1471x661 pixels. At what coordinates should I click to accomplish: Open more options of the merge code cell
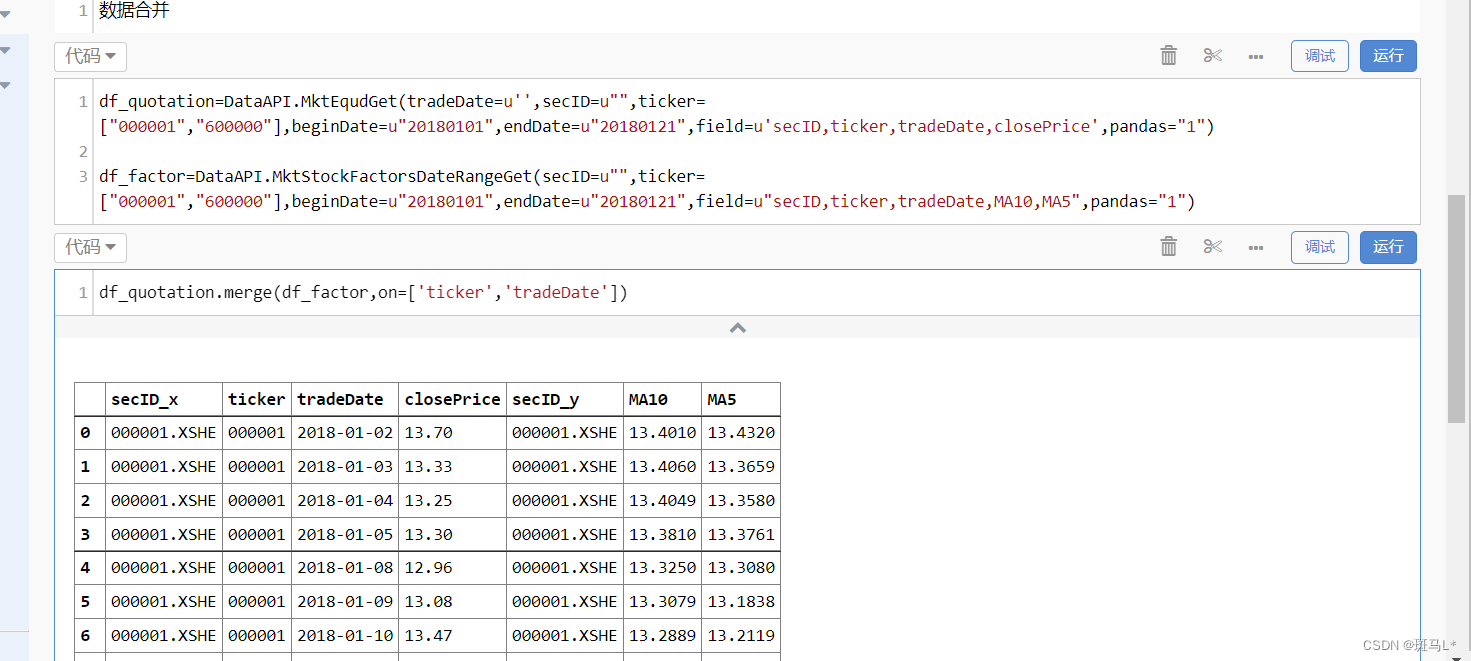pos(1256,246)
